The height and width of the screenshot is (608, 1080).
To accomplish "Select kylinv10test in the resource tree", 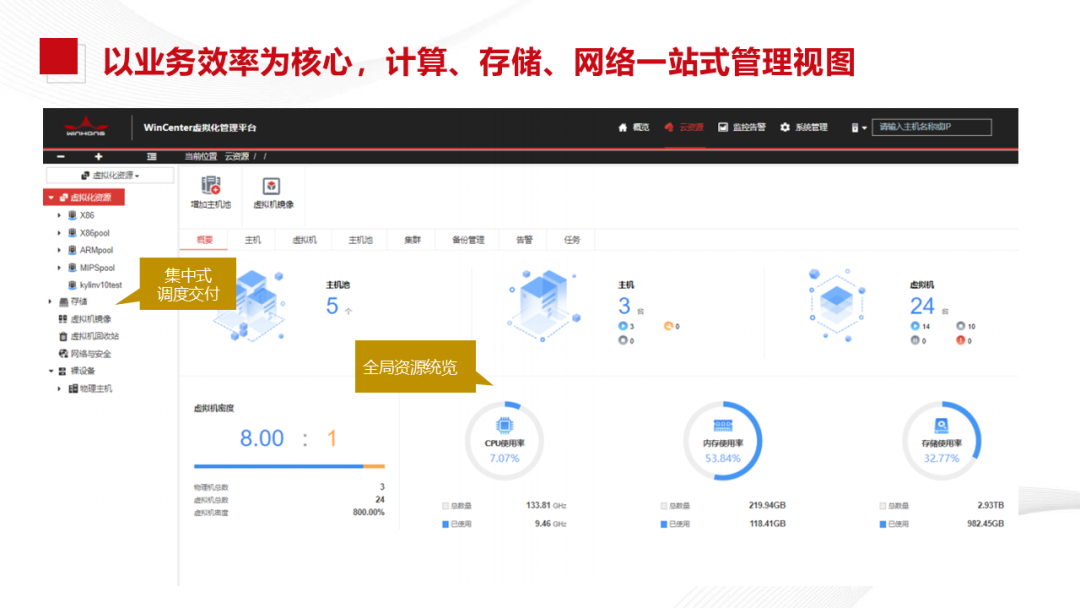I will 101,285.
